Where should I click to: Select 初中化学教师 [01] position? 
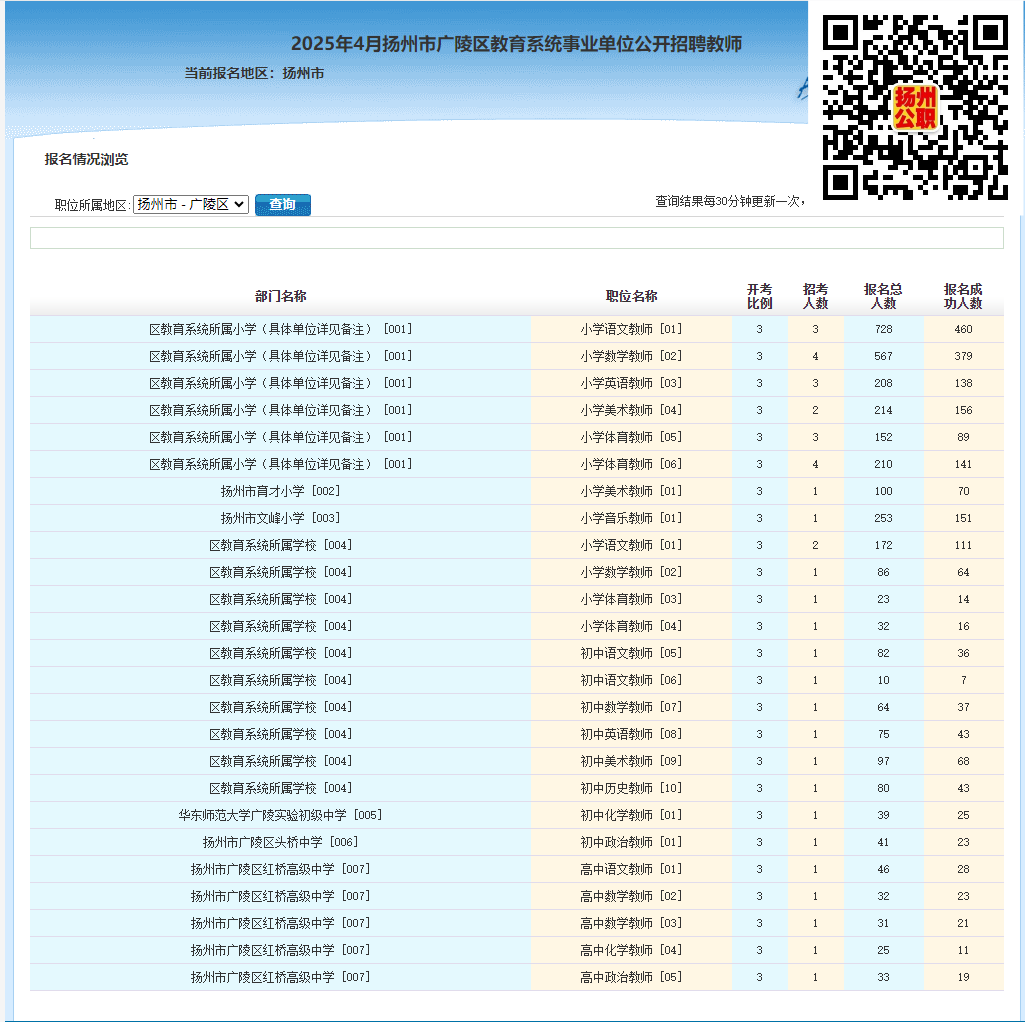pos(631,815)
